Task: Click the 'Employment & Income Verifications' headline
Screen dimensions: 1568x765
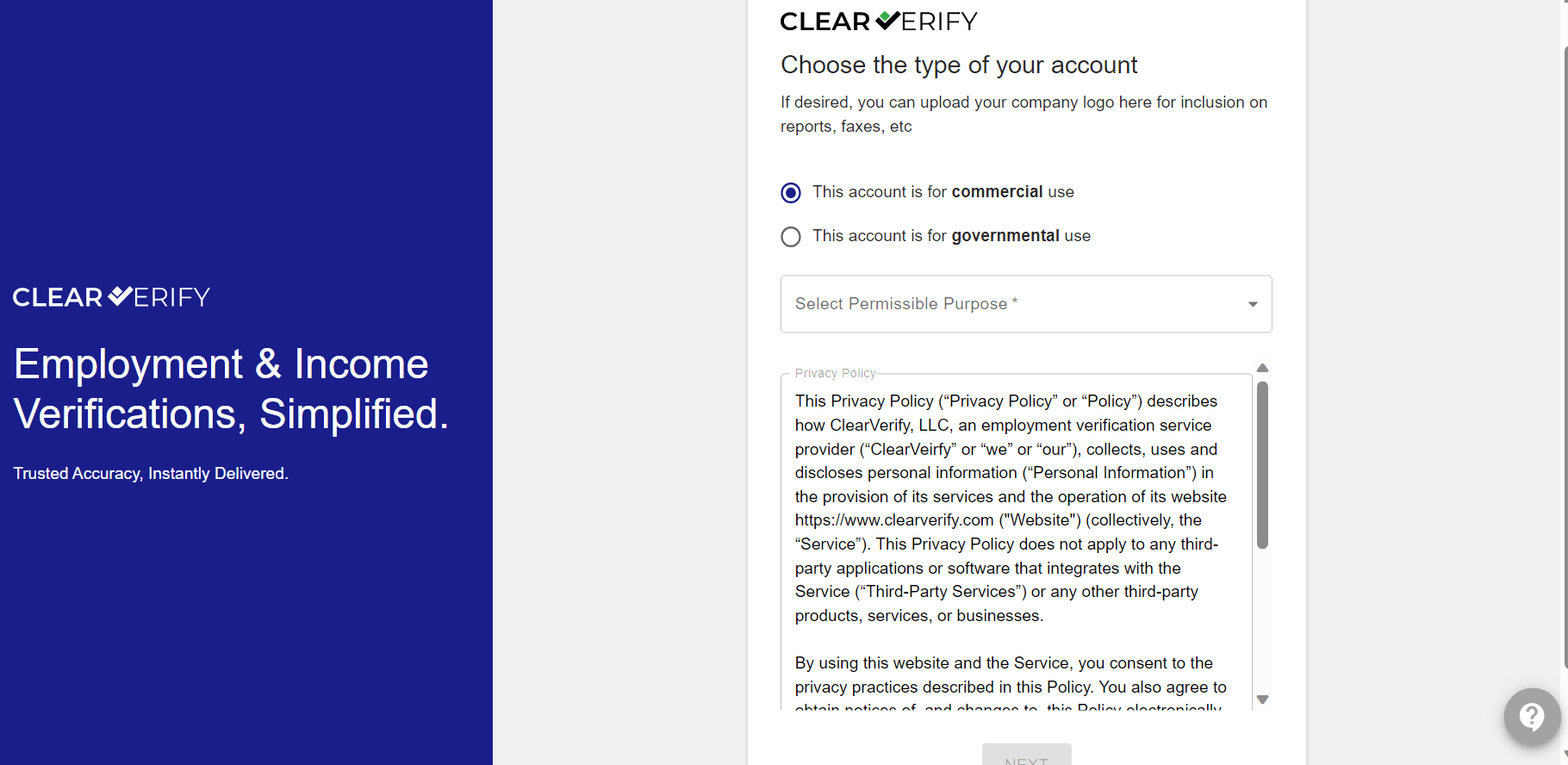Action: point(231,389)
